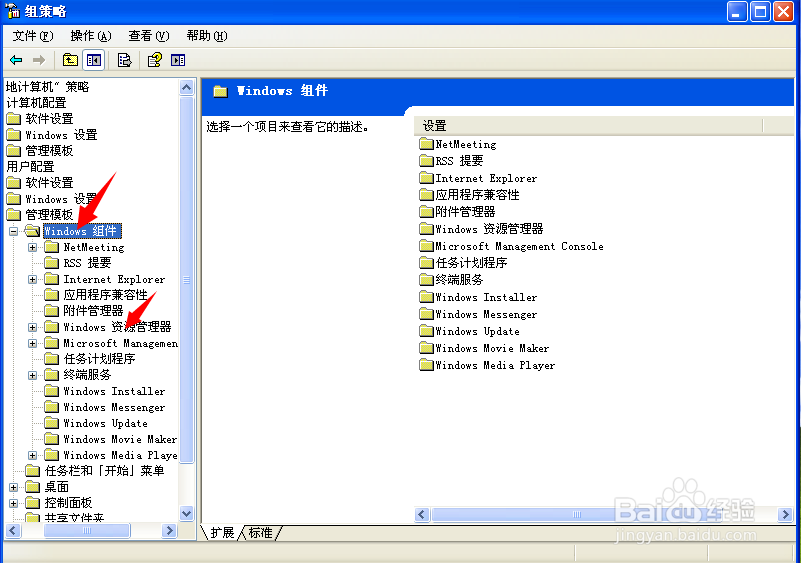Expand the 桌面 node in tree
This screenshot has width=801, height=563.
13,487
